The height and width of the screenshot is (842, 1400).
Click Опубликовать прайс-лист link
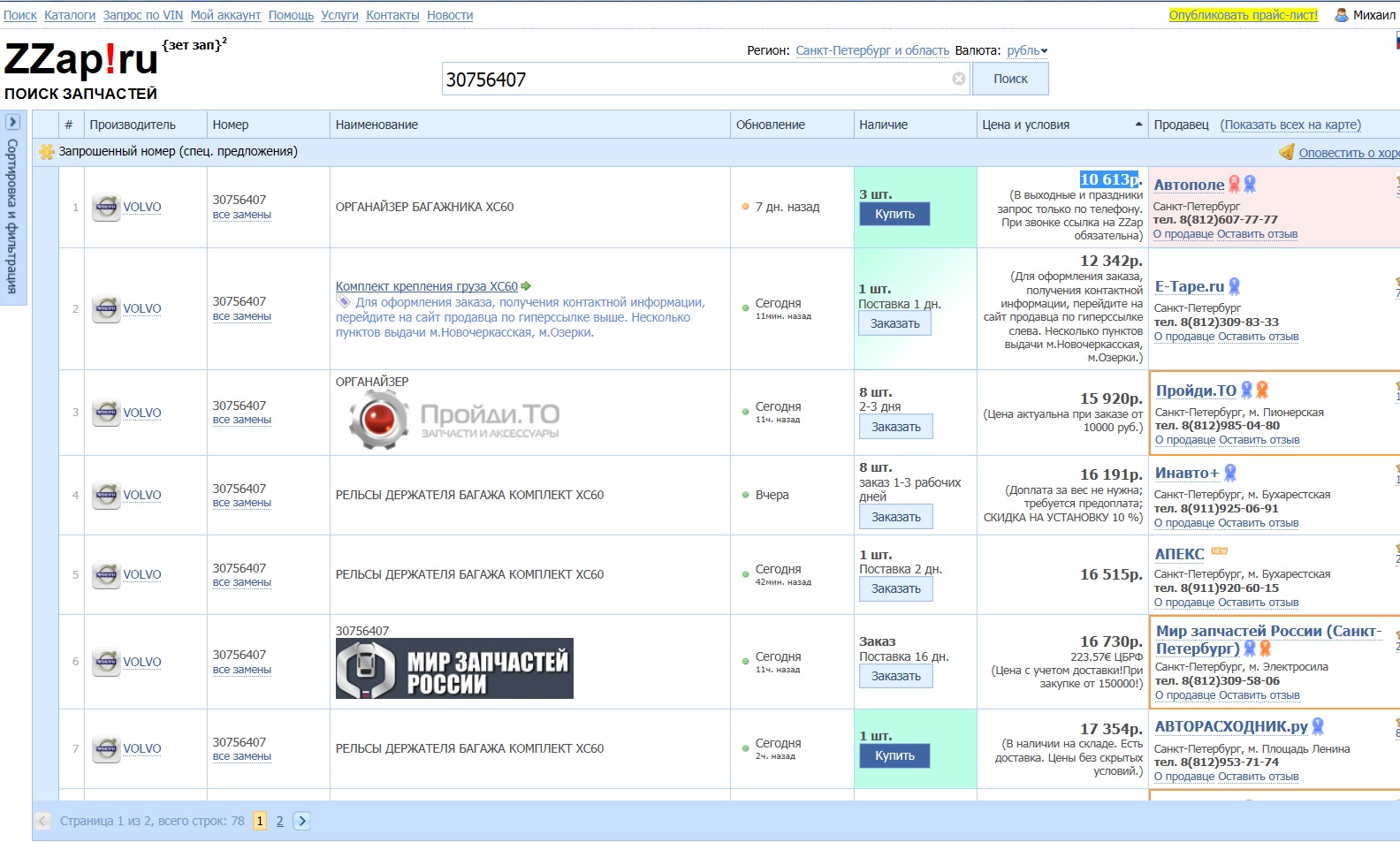point(1243,15)
